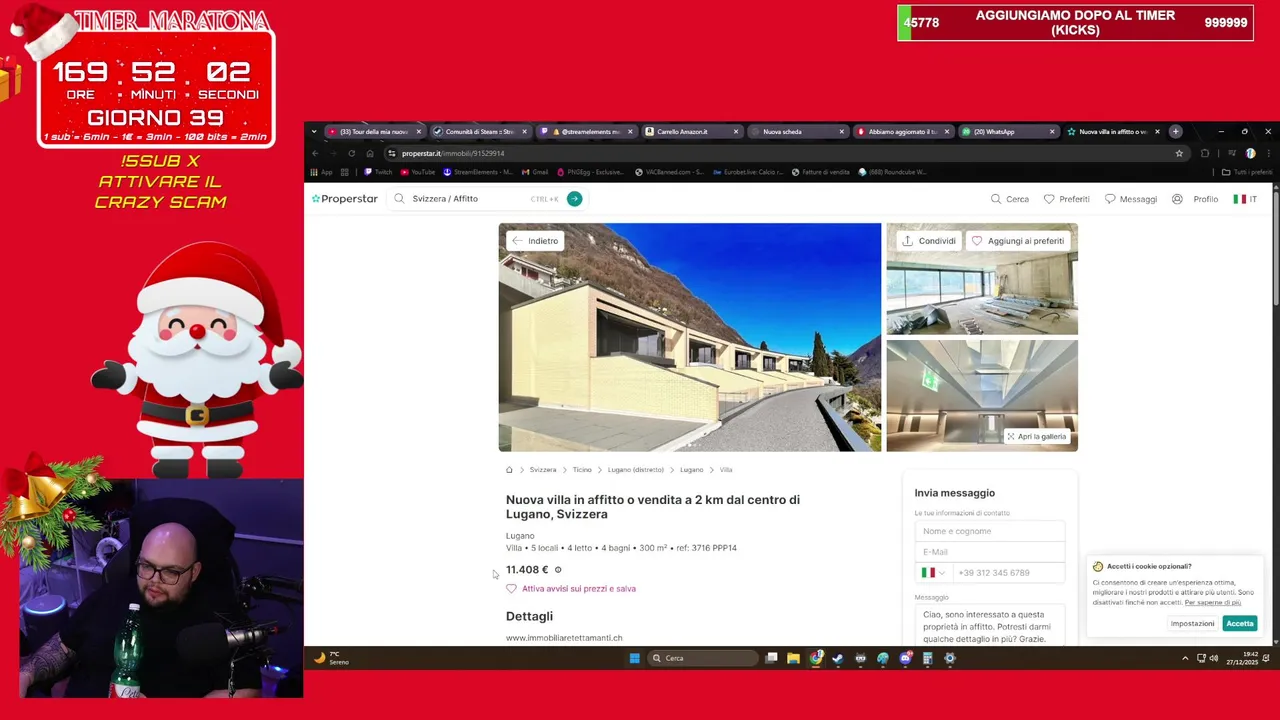Click the E-Mail field
Screen dimensions: 1280x720
click(x=990, y=552)
